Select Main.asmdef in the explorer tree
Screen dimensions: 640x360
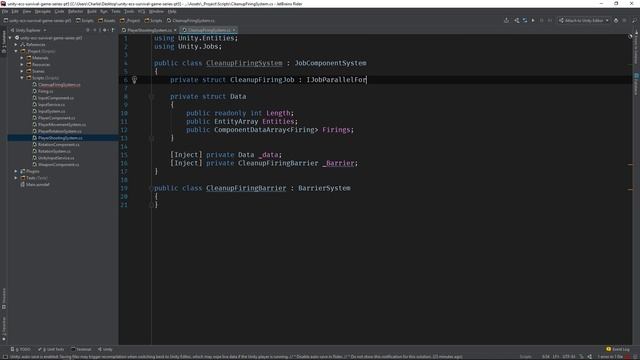[38, 184]
